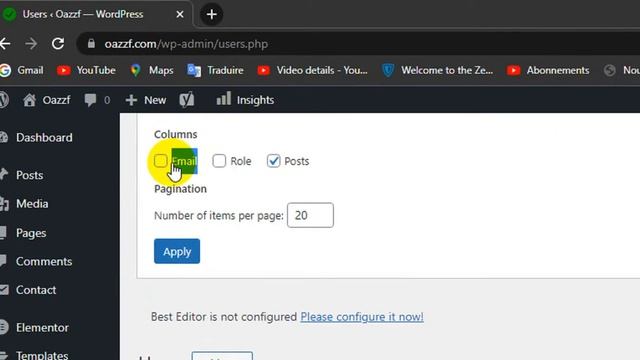Screen dimensions: 640x360
Task: Open the New content menu
Action: [146, 100]
